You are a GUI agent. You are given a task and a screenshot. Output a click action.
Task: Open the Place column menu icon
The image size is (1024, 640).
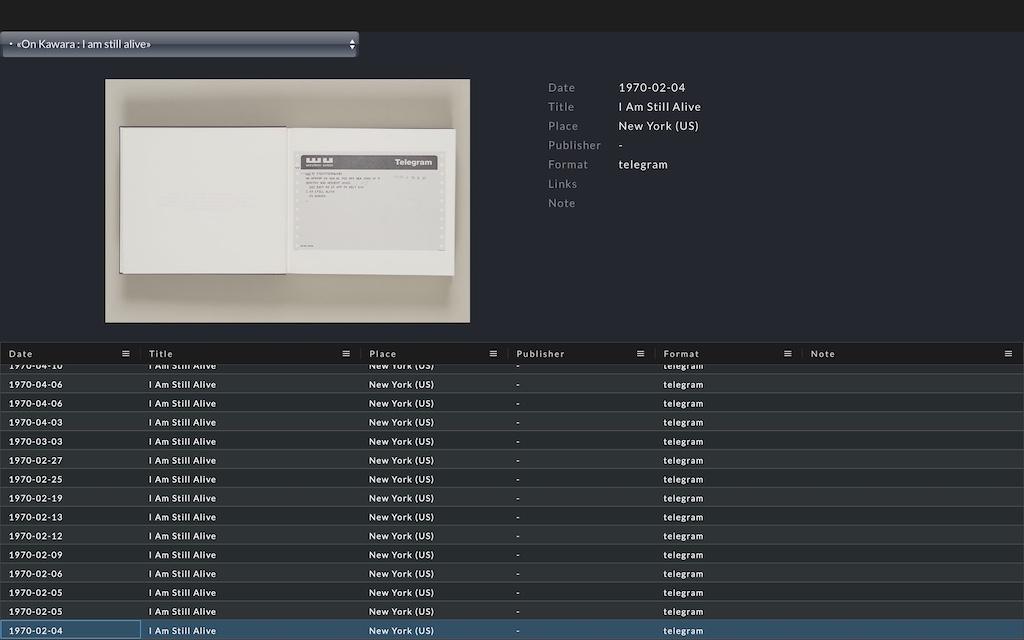493,353
